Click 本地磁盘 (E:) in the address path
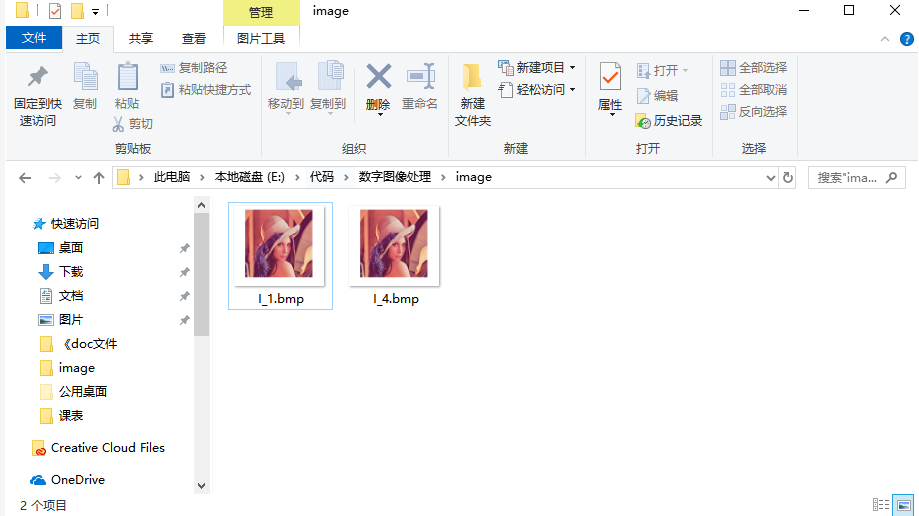919x516 pixels. 250,177
